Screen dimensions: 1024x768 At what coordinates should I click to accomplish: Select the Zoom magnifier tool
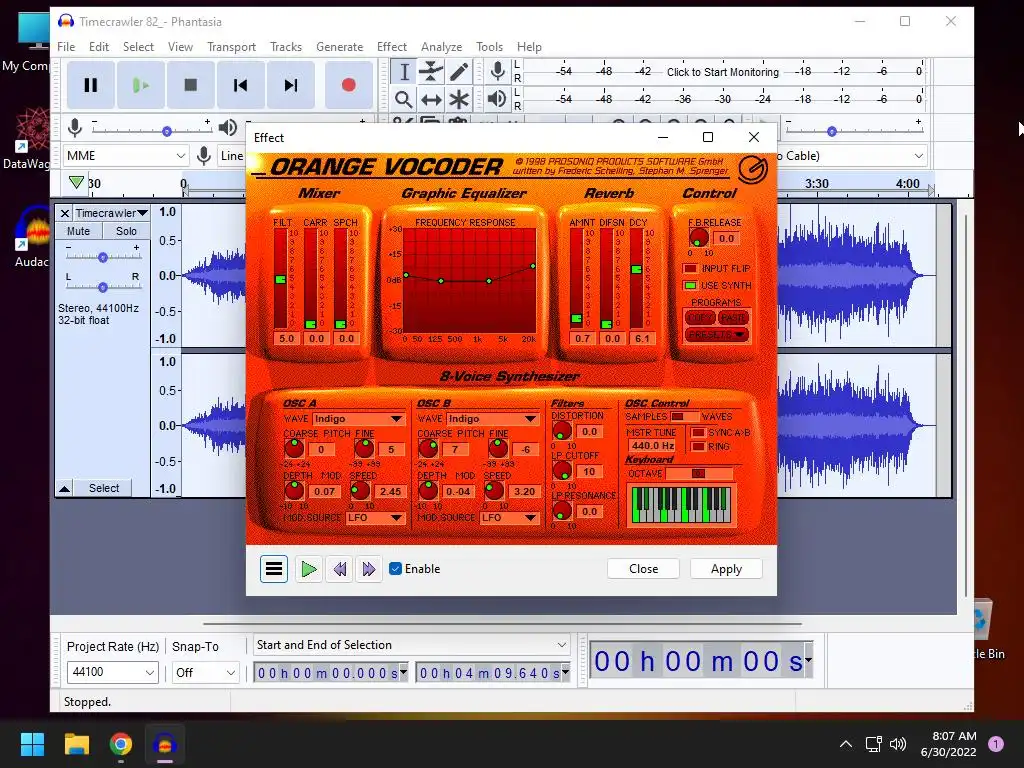pos(404,99)
